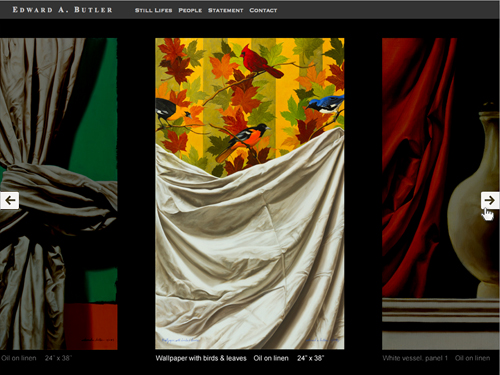
Task: Click the Edward A. Butler site title
Action: pyautogui.click(x=63, y=10)
